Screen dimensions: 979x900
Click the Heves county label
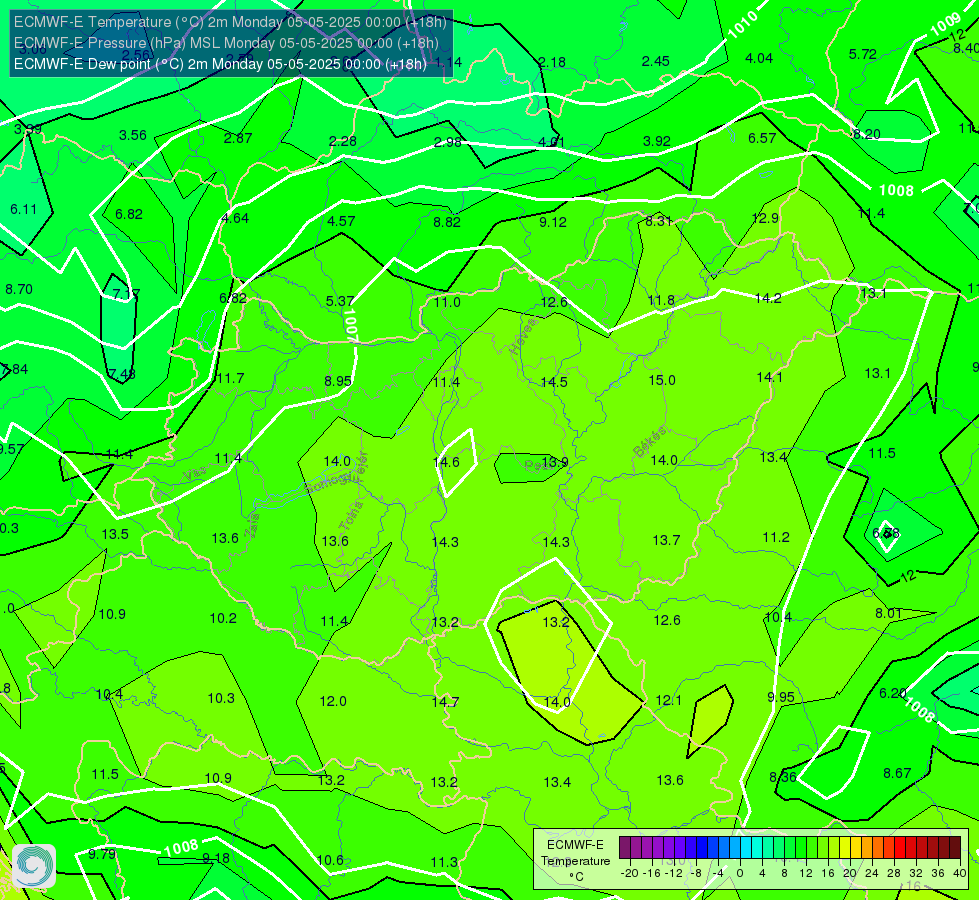(x=523, y=337)
